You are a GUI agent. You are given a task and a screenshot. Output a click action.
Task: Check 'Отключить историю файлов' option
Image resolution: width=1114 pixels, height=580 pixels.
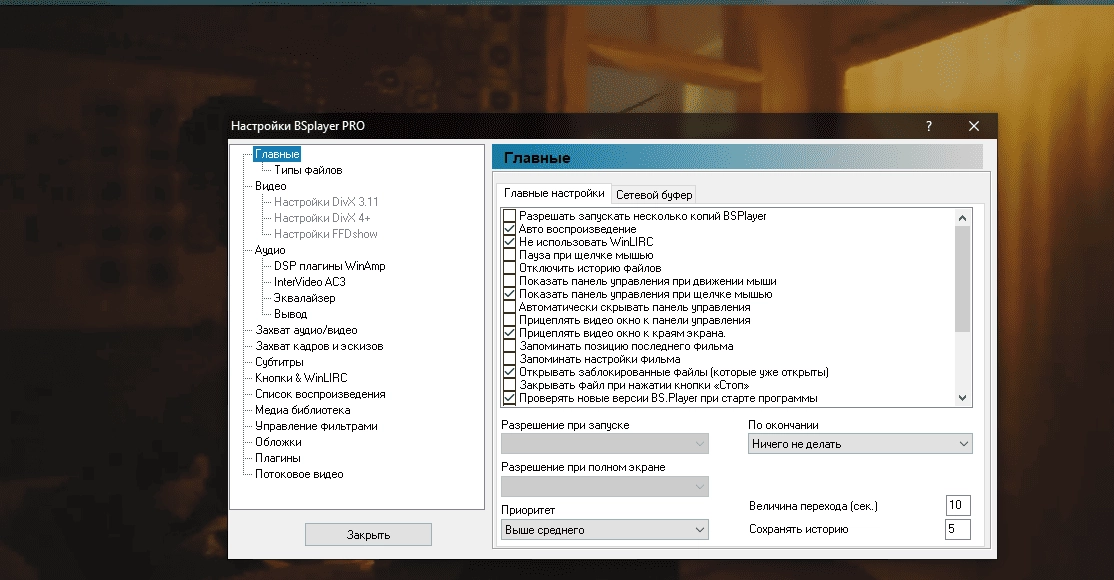coord(509,268)
